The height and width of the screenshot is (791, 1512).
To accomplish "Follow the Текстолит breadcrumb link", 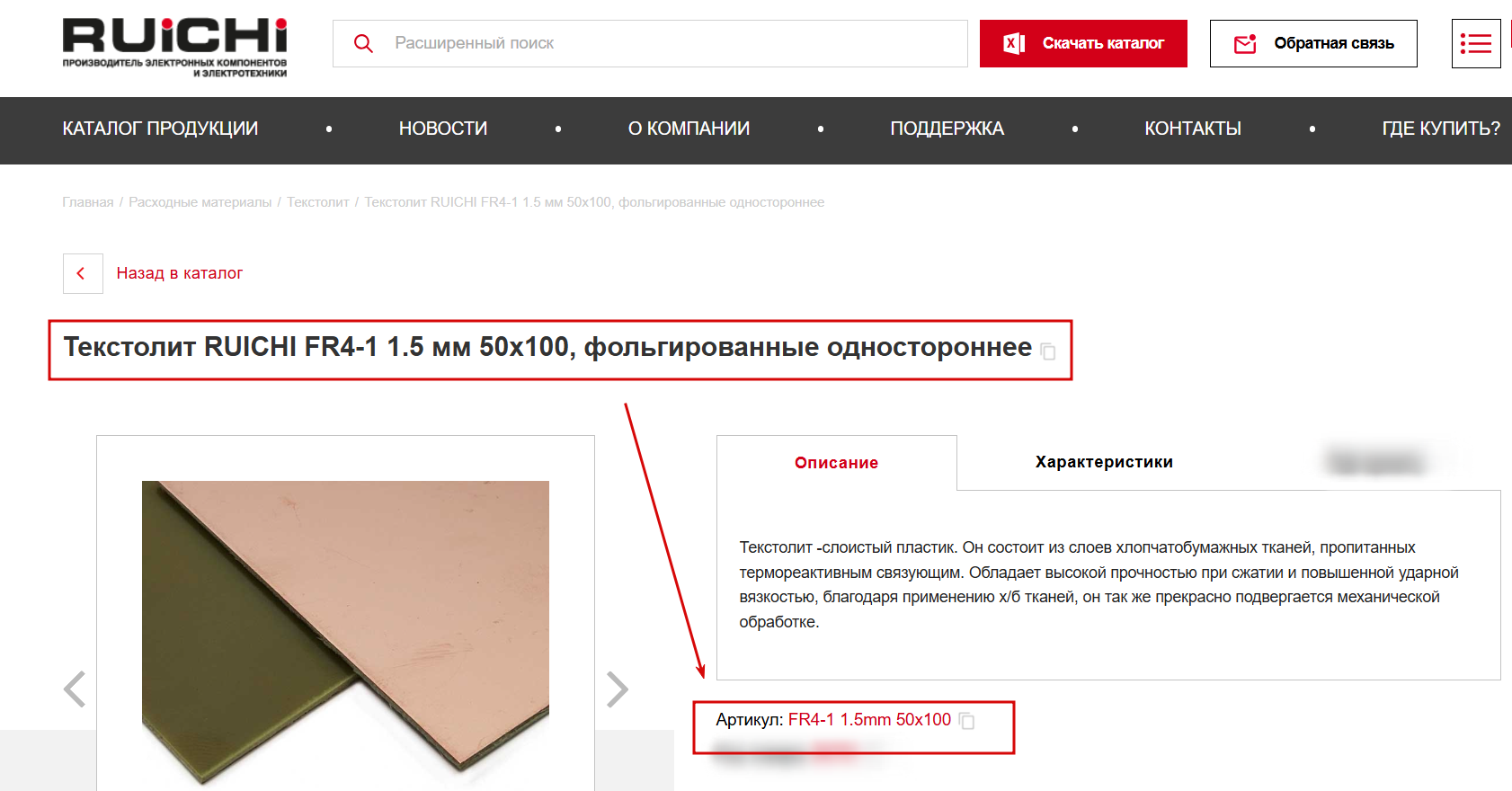I will click(x=318, y=202).
